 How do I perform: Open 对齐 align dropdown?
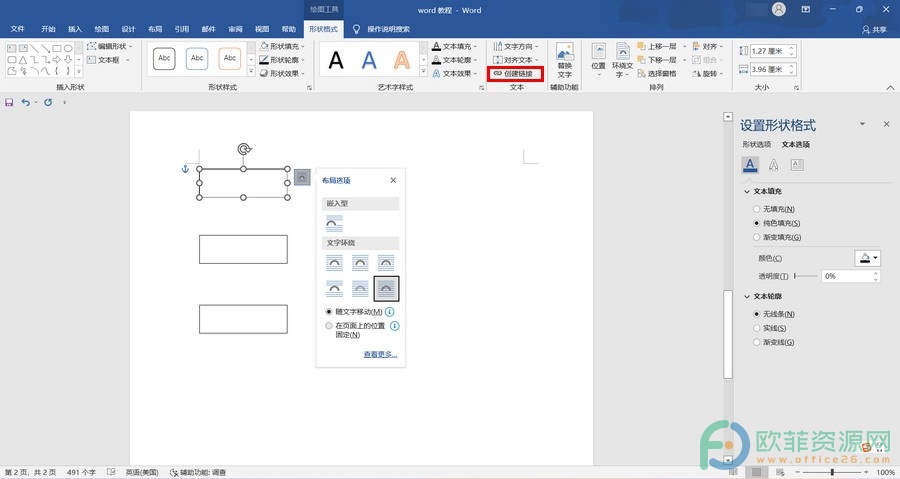click(708, 46)
